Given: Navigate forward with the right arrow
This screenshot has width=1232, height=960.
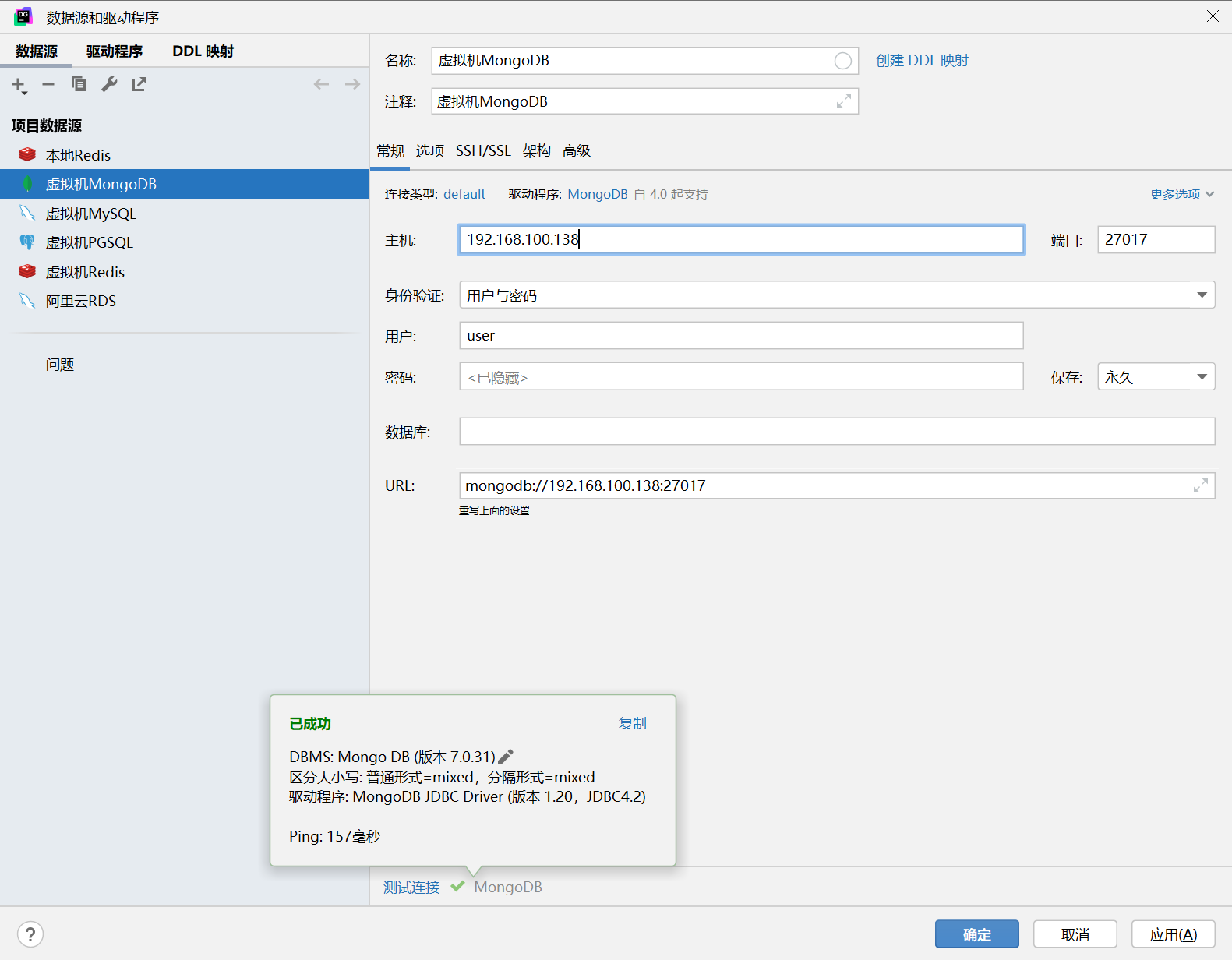Looking at the screenshot, I should click(352, 84).
